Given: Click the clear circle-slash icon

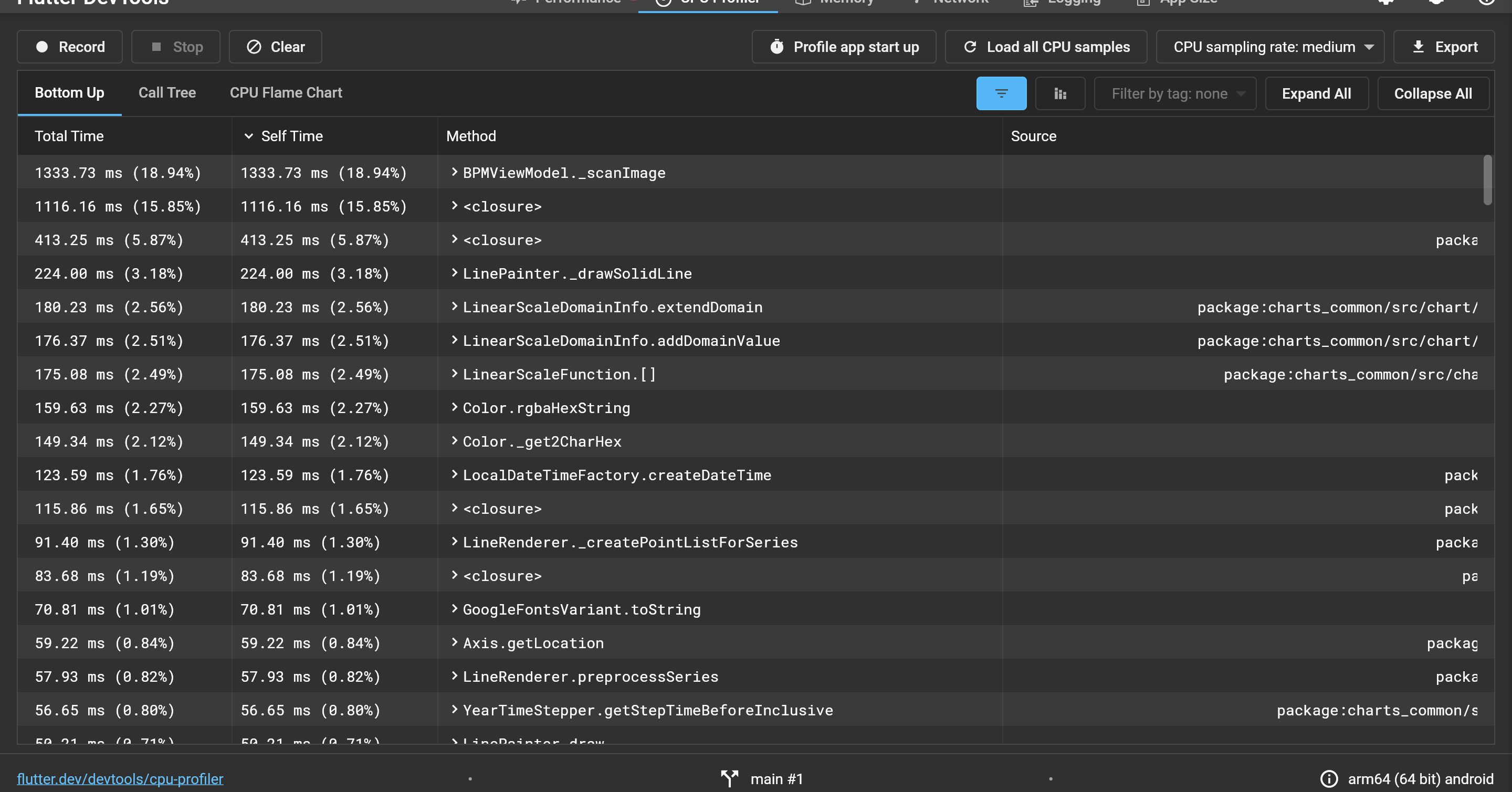Looking at the screenshot, I should 254,47.
